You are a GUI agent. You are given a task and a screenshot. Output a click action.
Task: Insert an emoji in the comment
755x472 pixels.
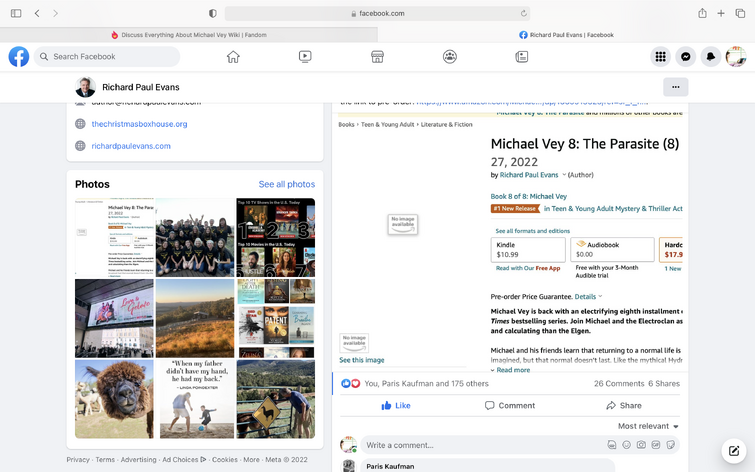click(626, 445)
